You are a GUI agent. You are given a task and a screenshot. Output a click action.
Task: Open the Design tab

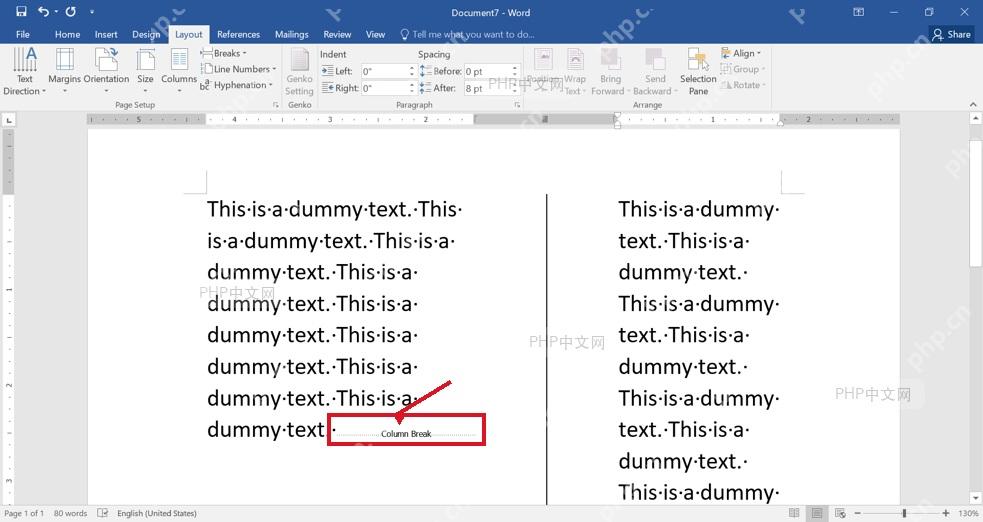point(146,34)
